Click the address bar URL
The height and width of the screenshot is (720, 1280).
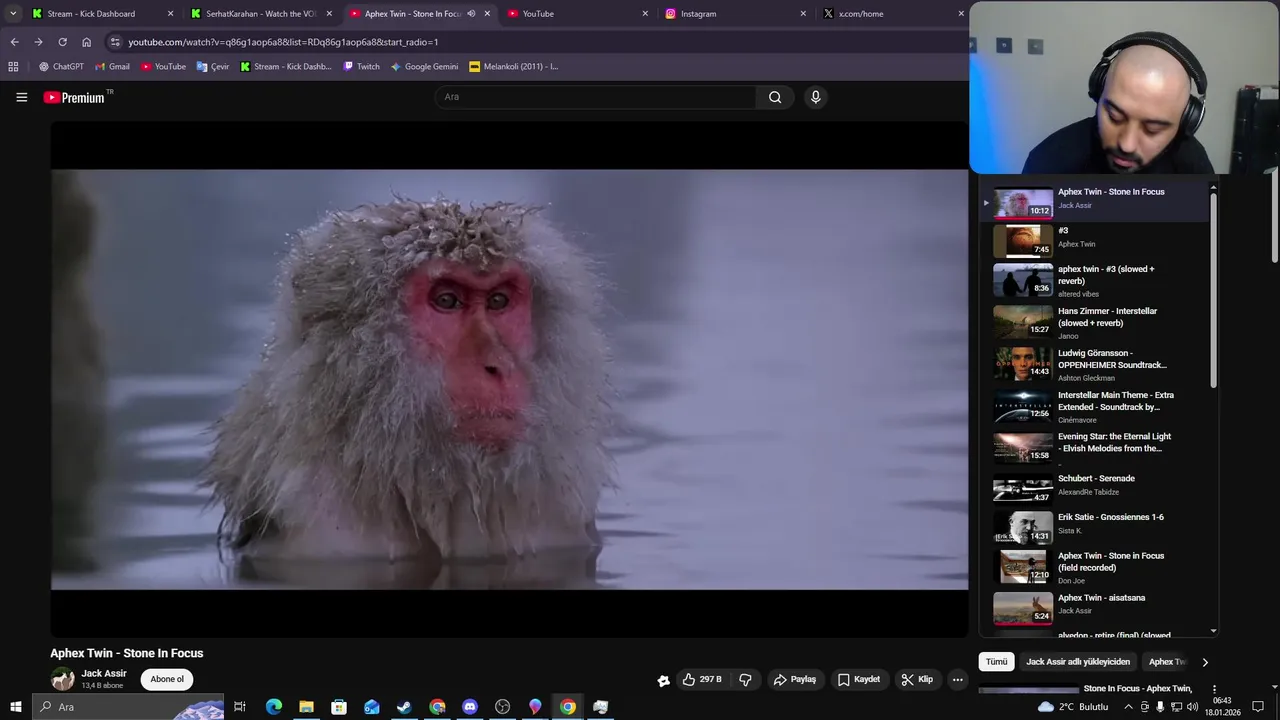[283, 42]
